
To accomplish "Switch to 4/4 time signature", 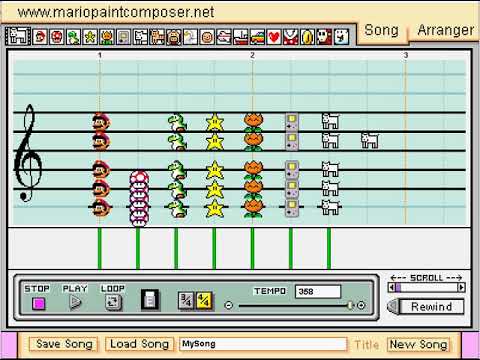I will (x=204, y=301).
